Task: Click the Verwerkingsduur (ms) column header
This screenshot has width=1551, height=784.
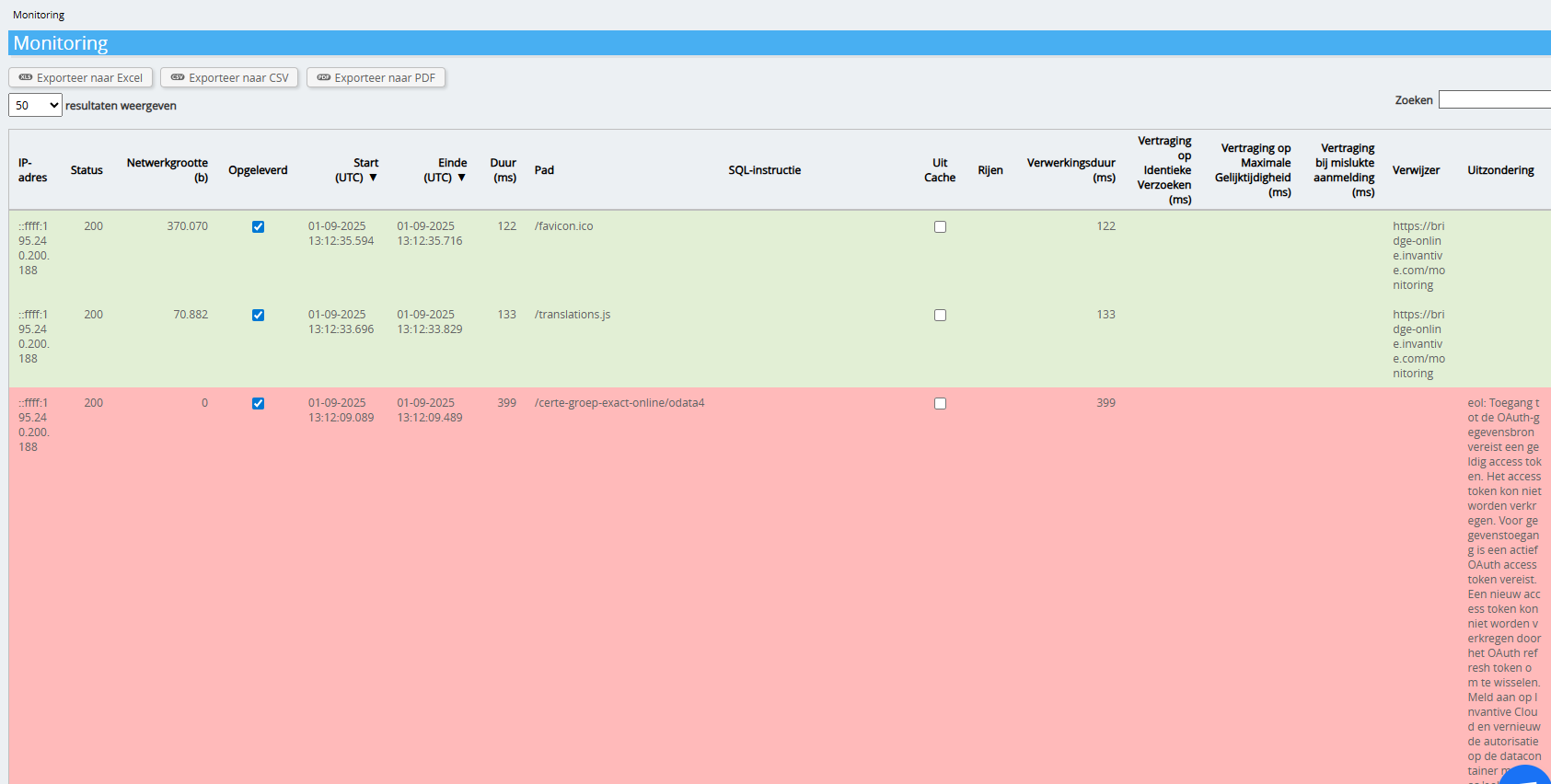Action: 1071,170
